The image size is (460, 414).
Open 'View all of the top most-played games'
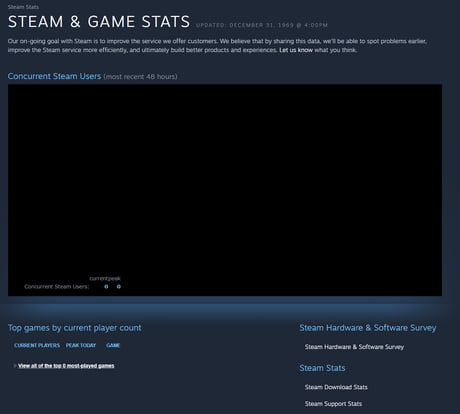pos(66,366)
